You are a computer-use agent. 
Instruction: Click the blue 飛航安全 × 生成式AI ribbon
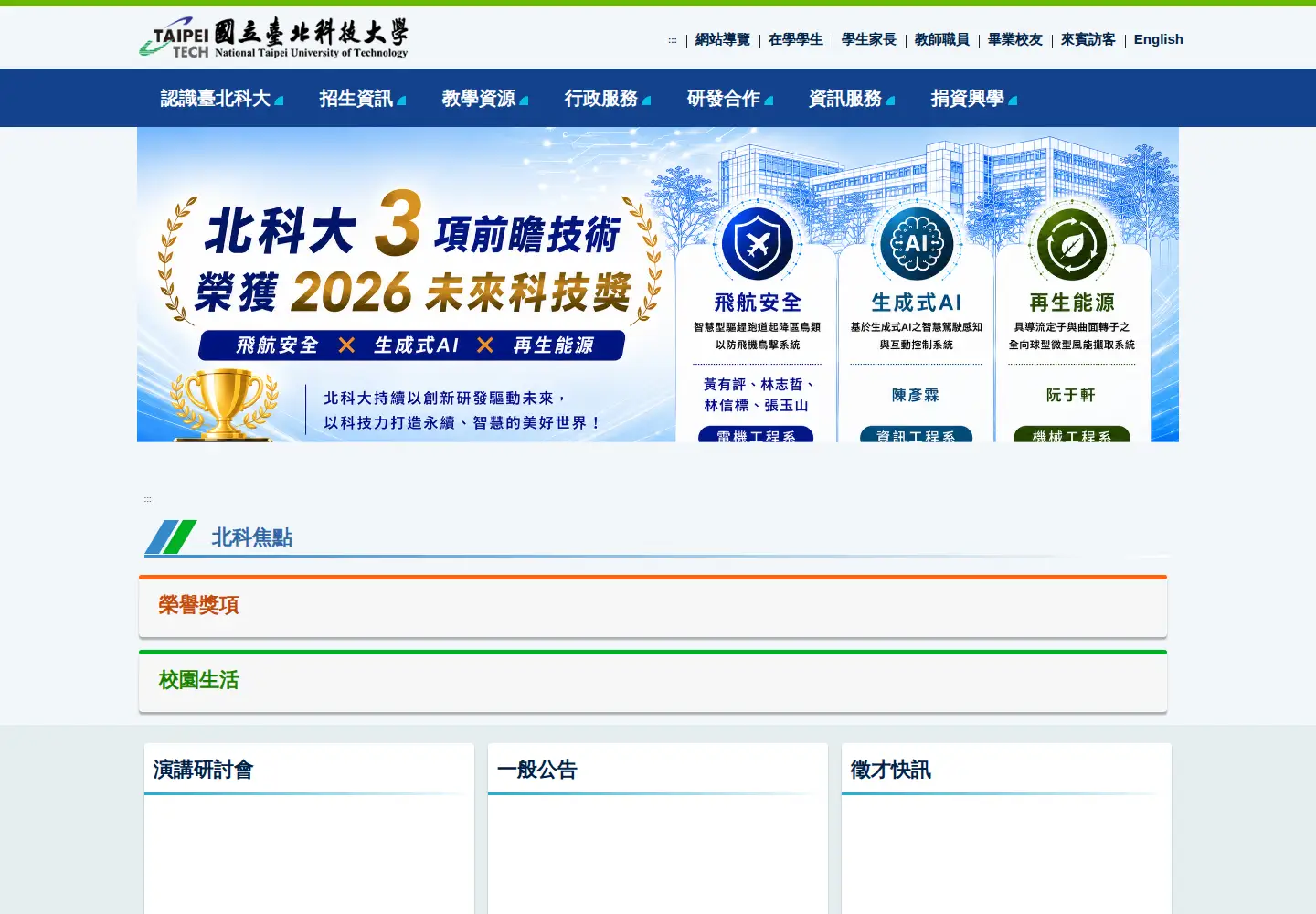pos(412,345)
